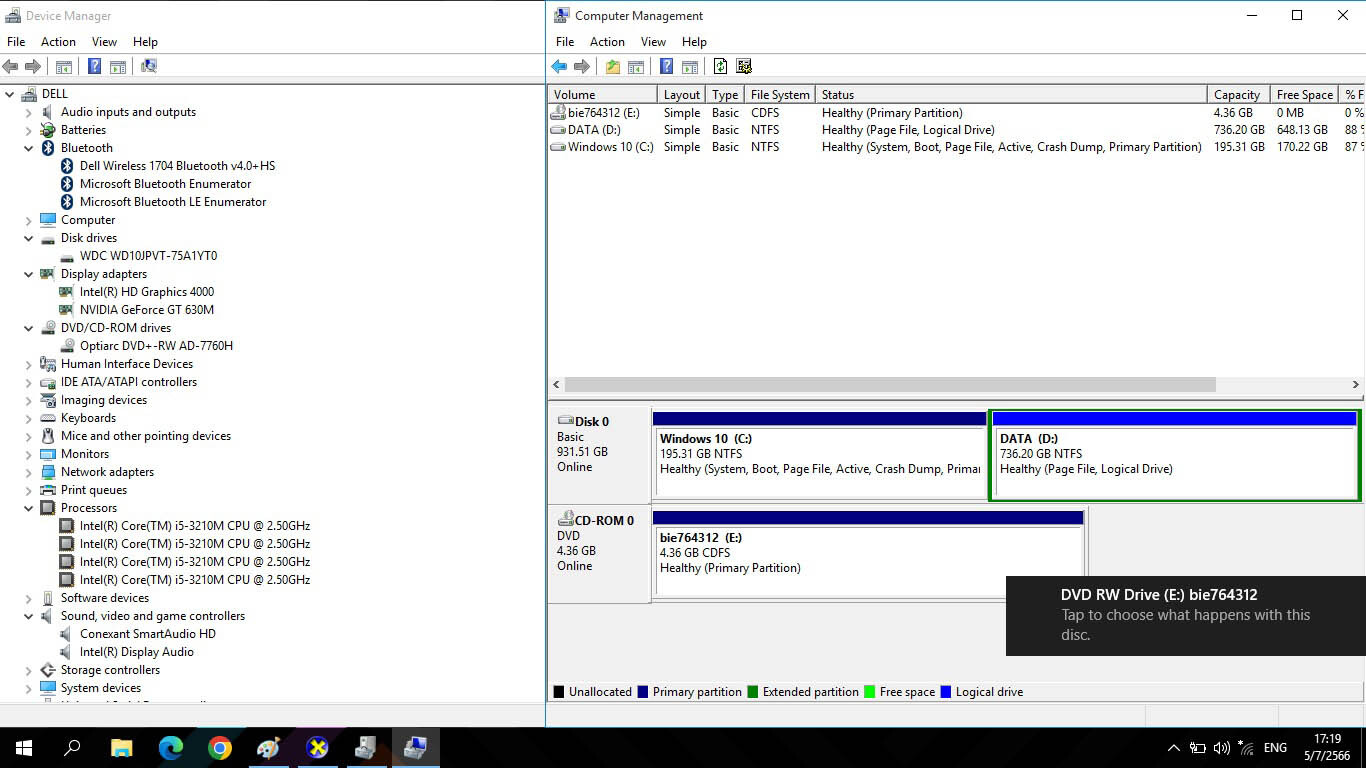Expand the Batteries node
This screenshot has width=1366, height=768.
point(29,130)
